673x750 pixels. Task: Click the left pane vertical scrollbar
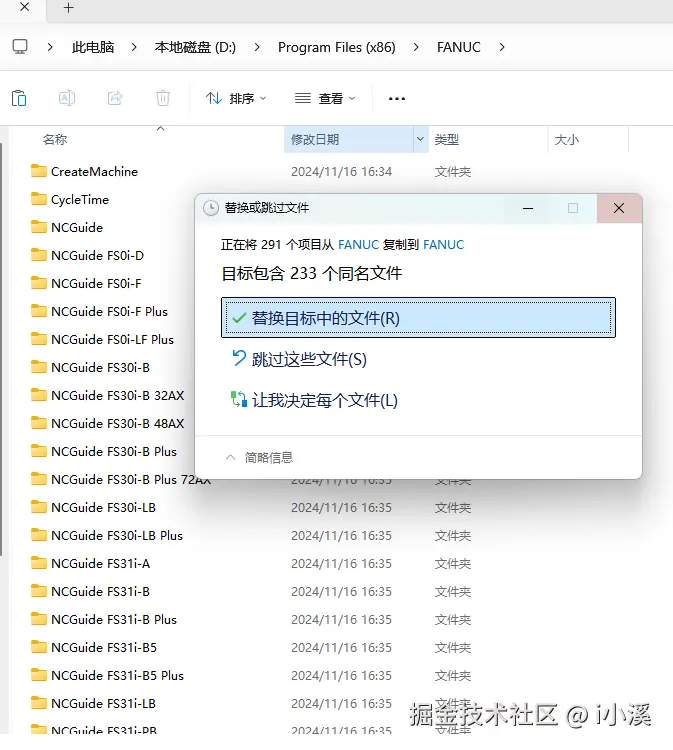1,349
